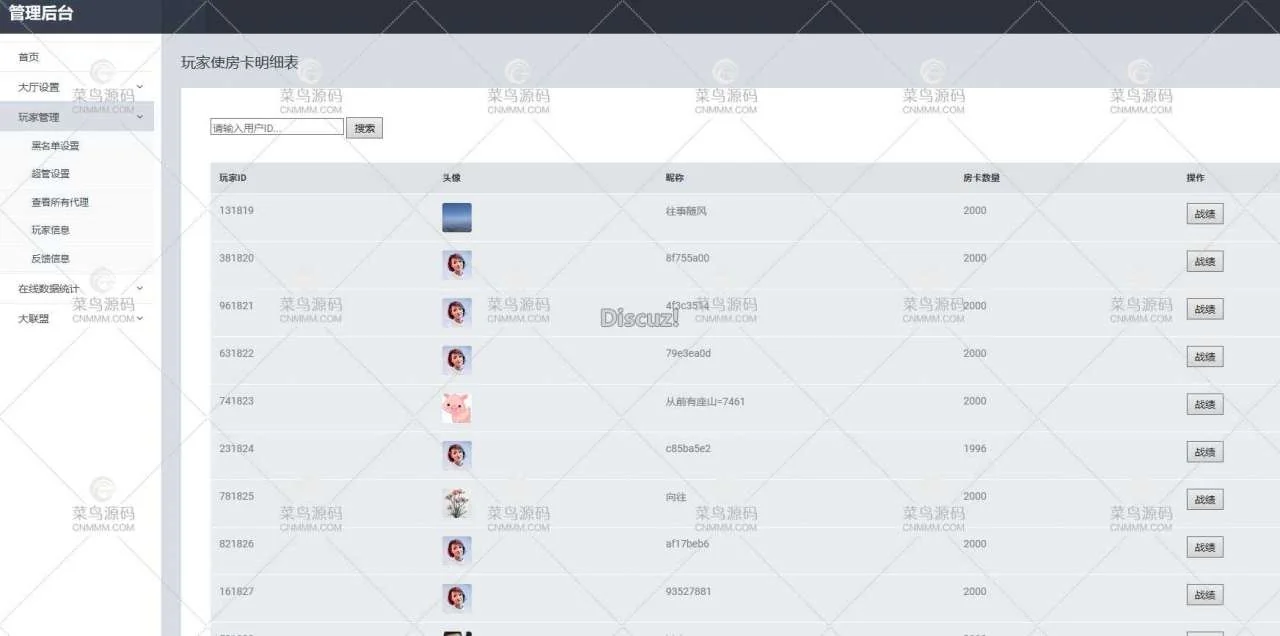Click 战绩 button for player 131819
Image resolution: width=1280 pixels, height=636 pixels.
tap(1205, 214)
